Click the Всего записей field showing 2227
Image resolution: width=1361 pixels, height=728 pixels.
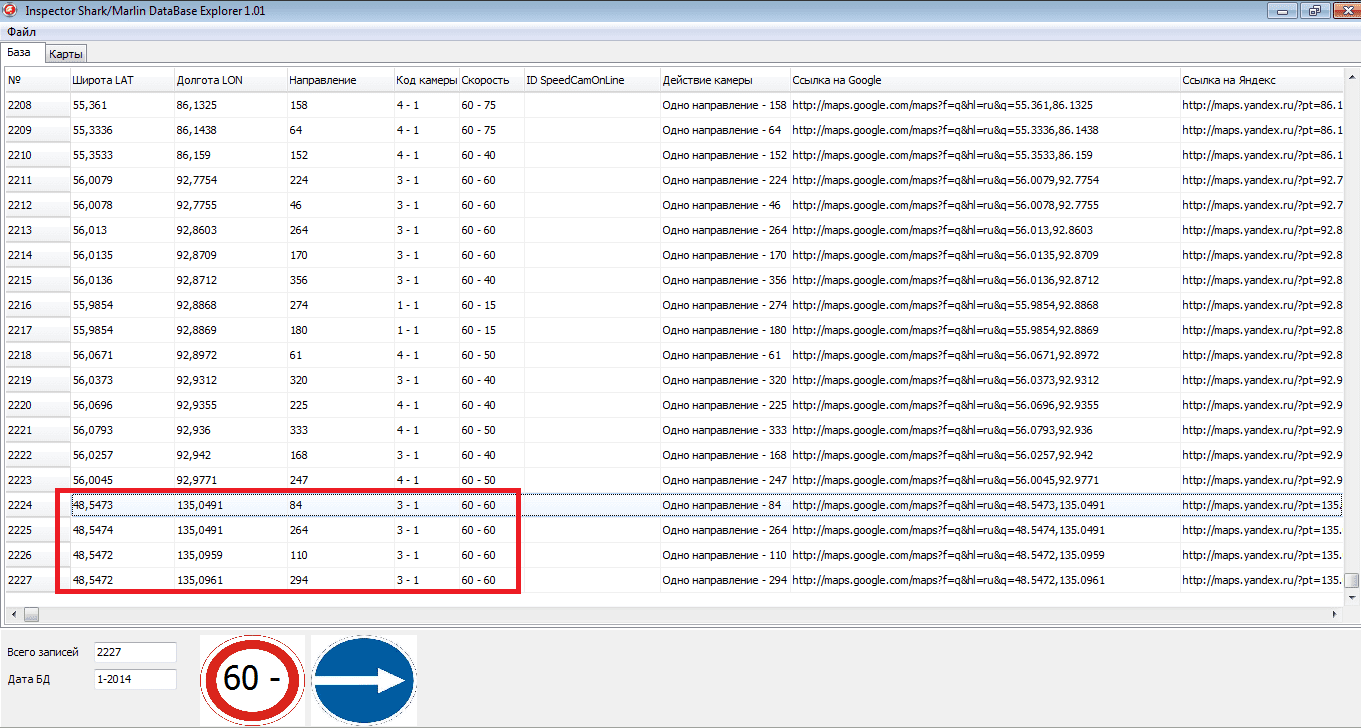click(135, 652)
